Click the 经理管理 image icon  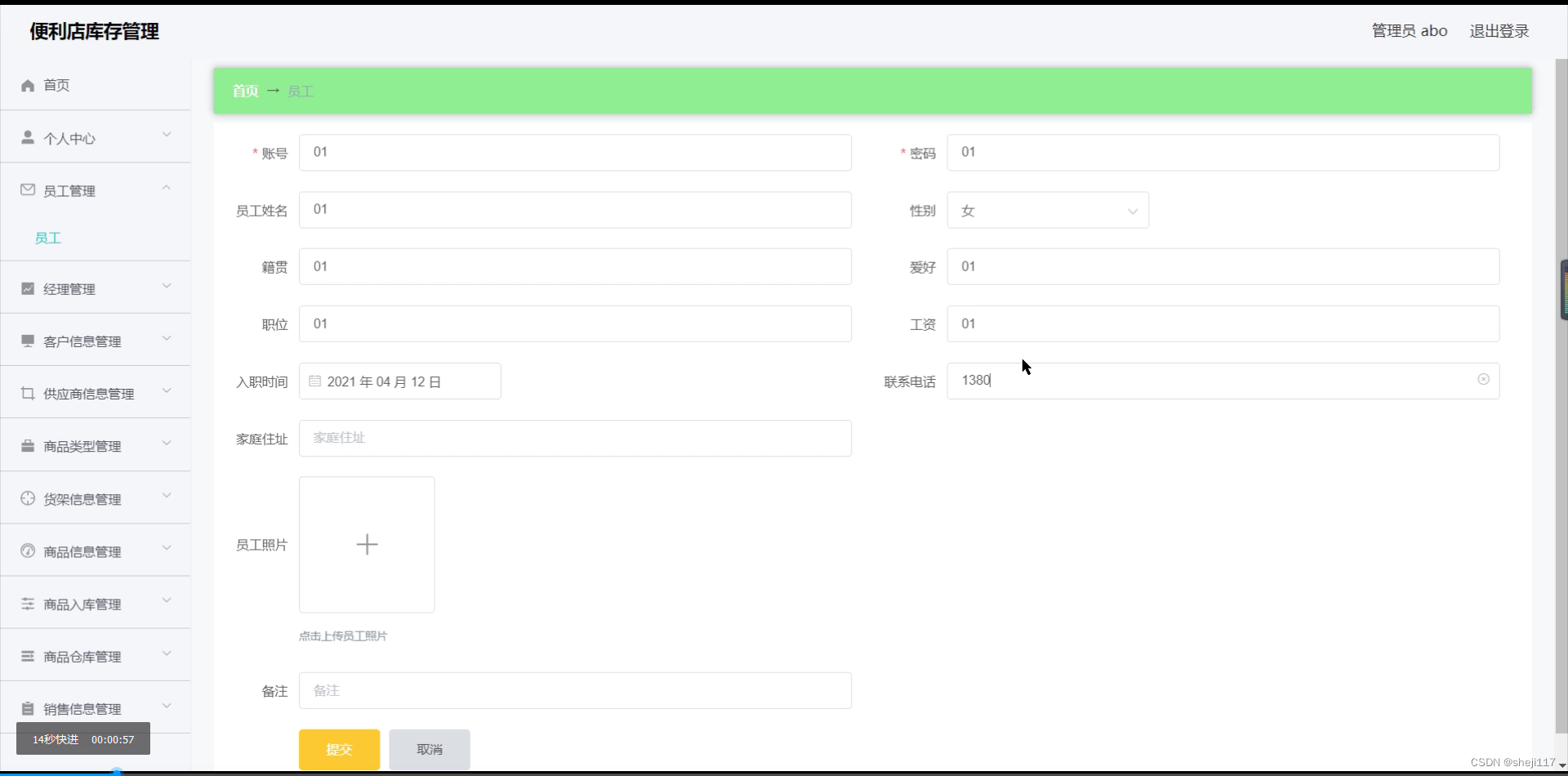point(27,288)
